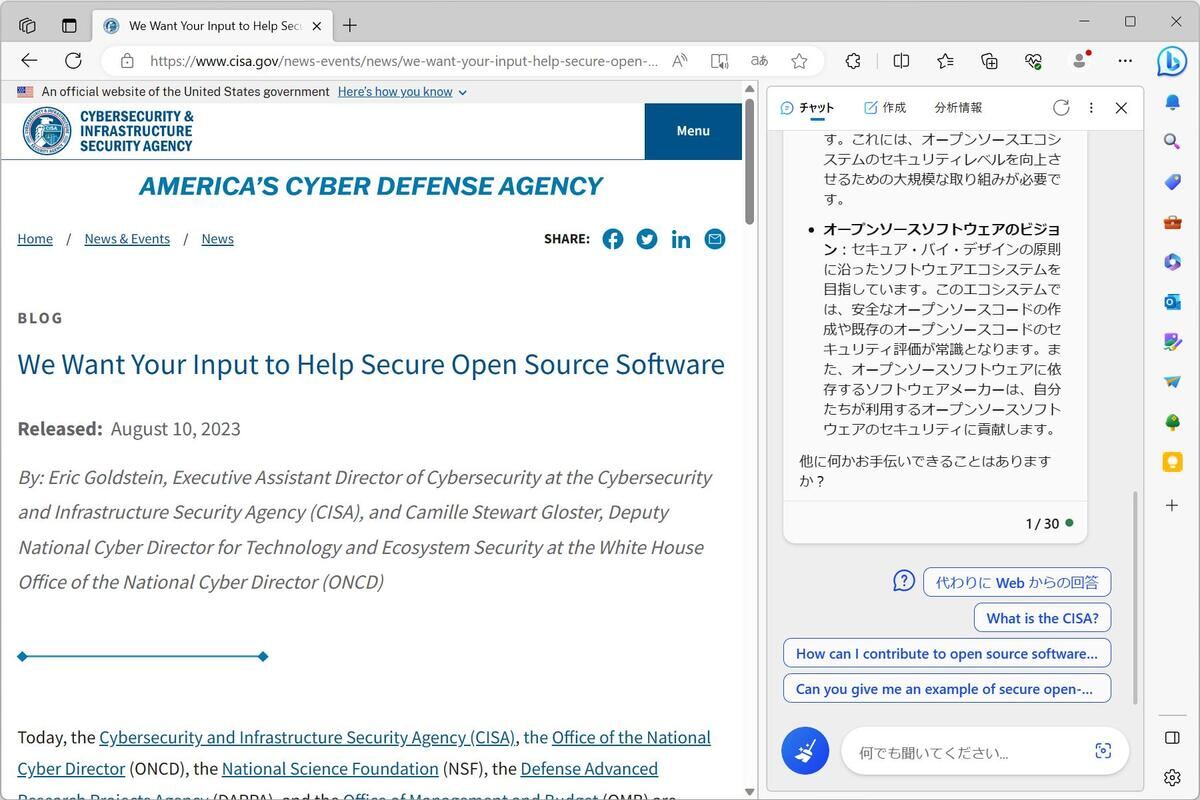The width and height of the screenshot is (1200, 800).
Task: Close the chat sidebar panel
Action: (1121, 108)
